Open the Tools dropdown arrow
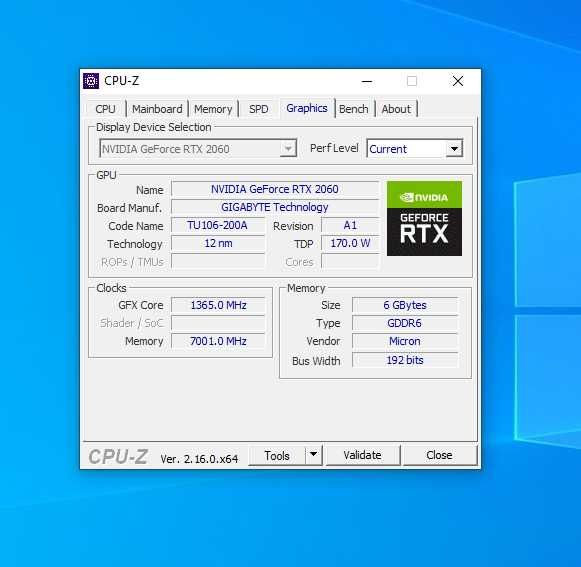 pyautogui.click(x=313, y=455)
